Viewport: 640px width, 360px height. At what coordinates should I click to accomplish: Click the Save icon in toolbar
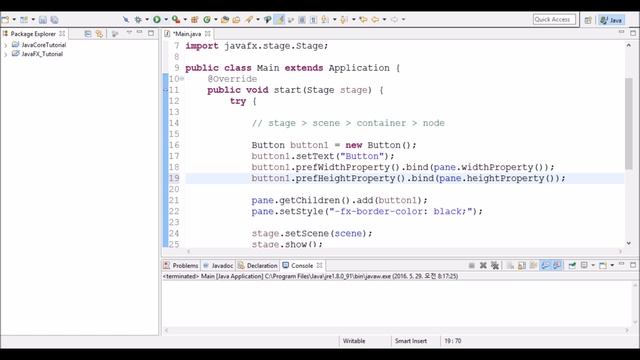[x=43, y=20]
